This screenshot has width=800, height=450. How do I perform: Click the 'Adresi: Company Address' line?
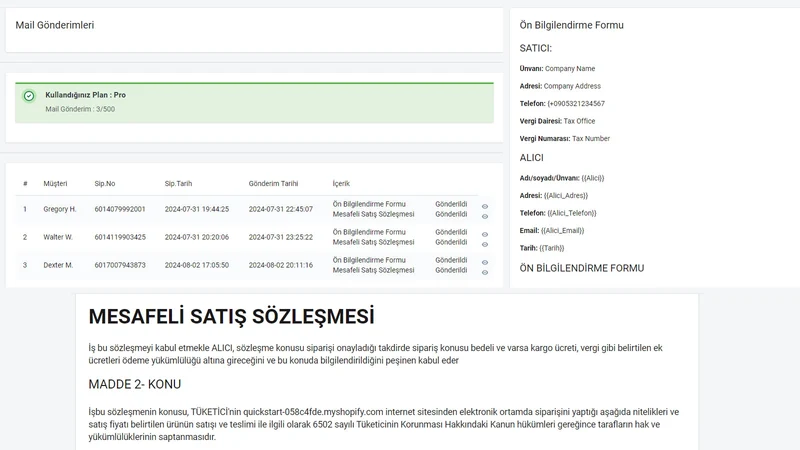click(x=560, y=86)
